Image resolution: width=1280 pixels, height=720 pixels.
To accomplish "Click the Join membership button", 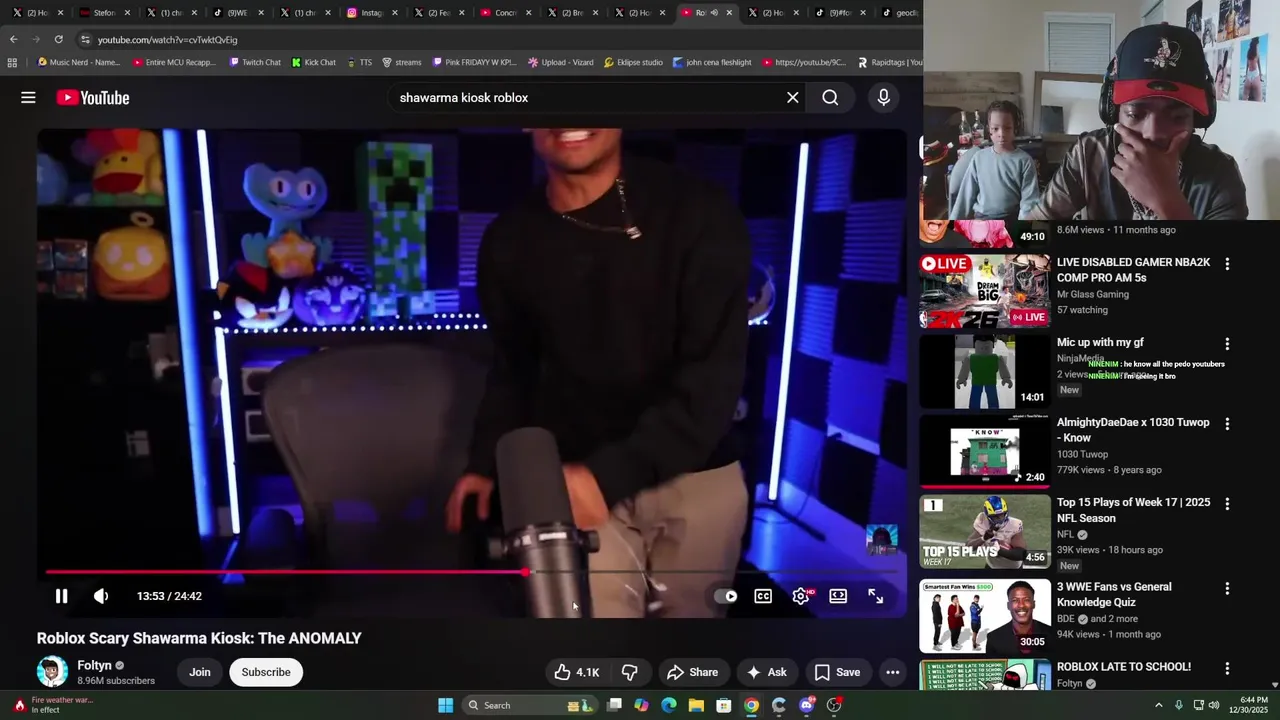I will point(200,672).
